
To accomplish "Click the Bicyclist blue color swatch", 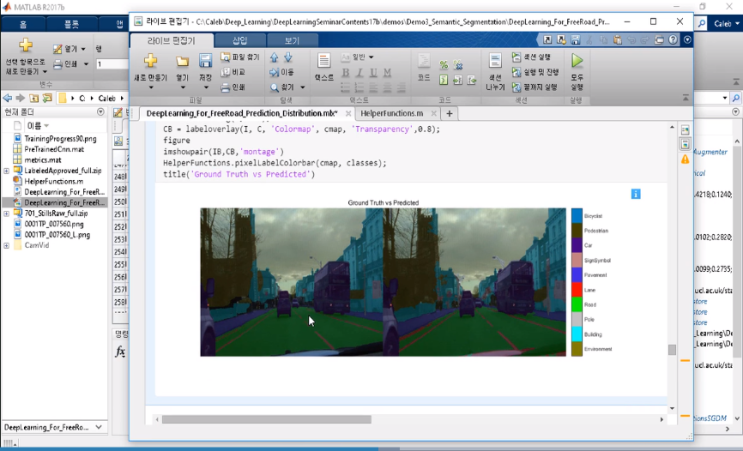I will (x=577, y=215).
